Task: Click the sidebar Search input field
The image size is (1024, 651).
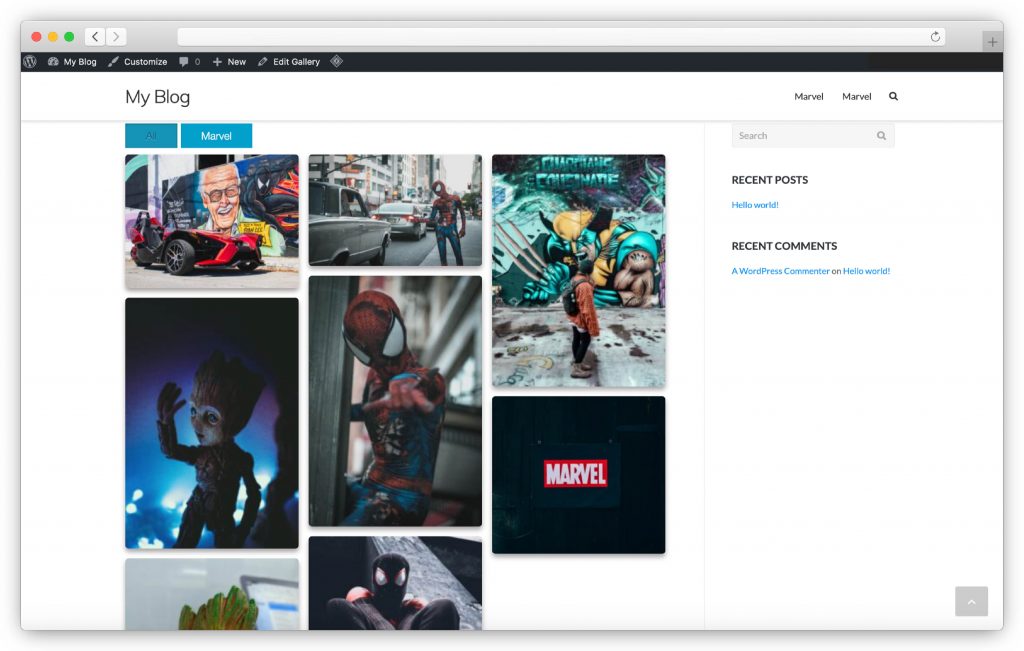Action: coord(800,135)
